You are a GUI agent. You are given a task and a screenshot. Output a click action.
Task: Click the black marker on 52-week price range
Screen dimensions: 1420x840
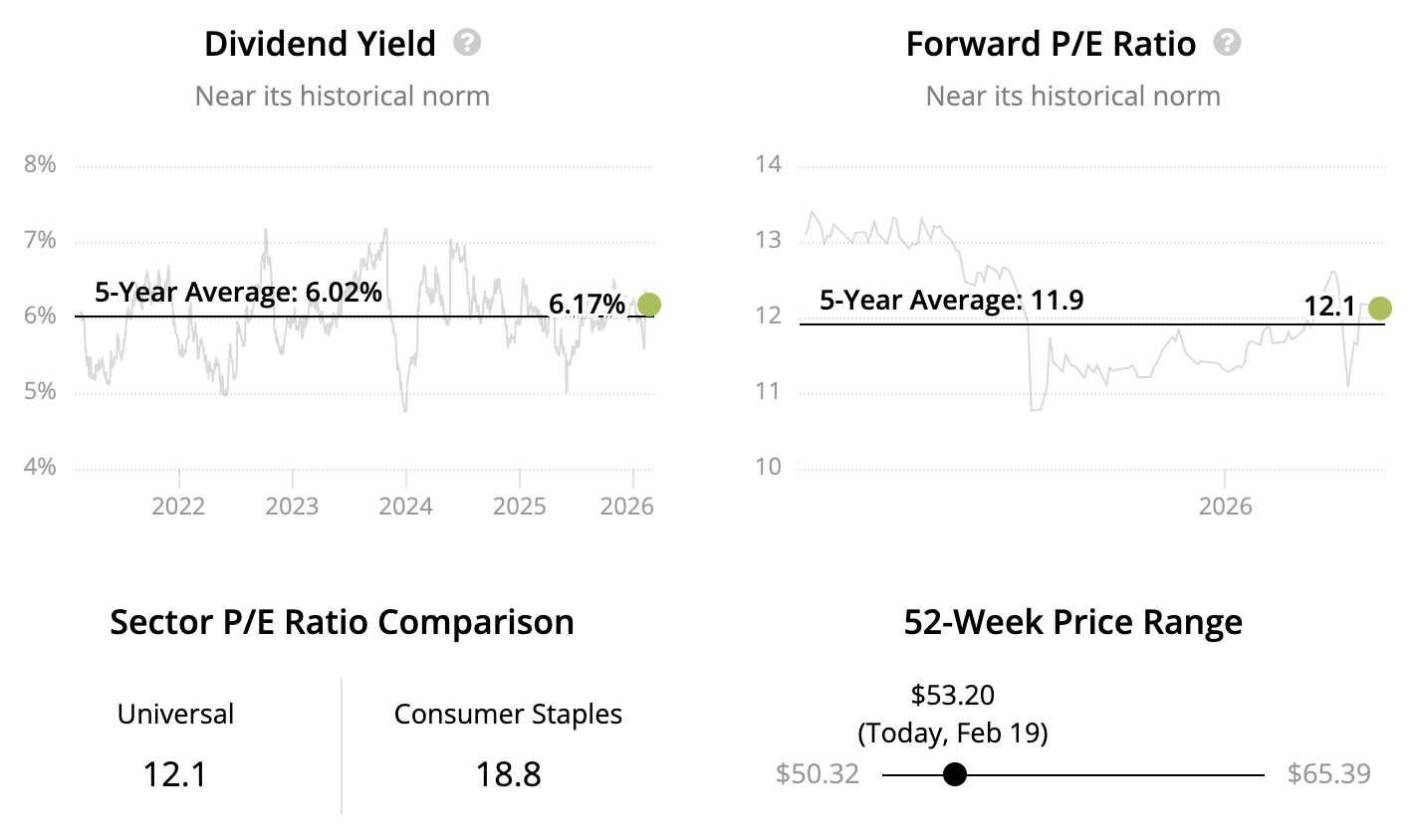point(954,773)
